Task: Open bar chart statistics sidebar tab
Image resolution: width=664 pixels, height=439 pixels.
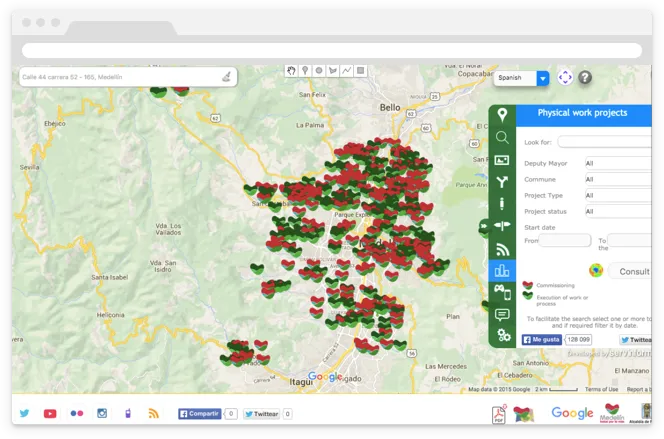Action: pos(502,270)
